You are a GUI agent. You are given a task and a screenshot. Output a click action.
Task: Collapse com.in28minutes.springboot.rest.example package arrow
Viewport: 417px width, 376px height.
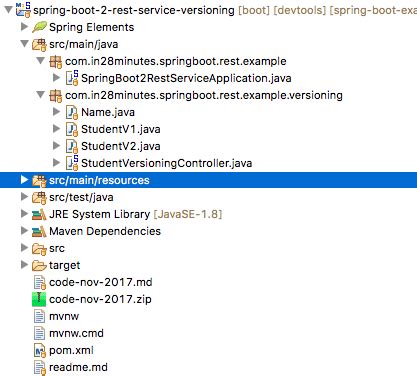[40, 60]
